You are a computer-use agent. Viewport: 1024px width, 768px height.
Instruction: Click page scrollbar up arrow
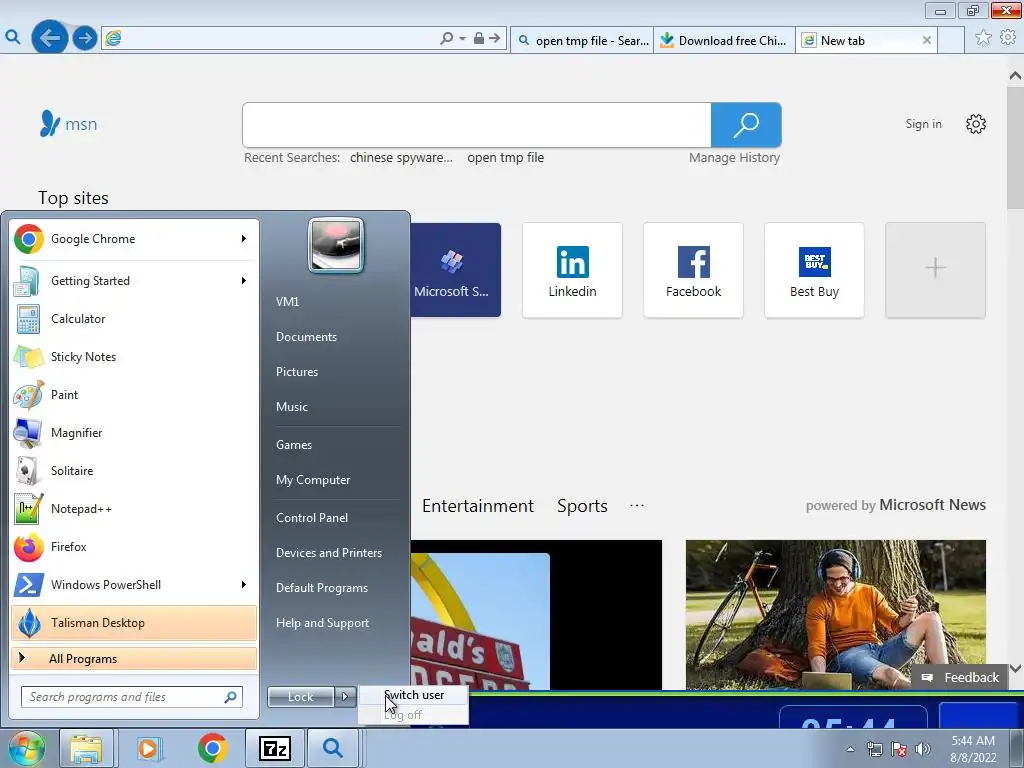1016,76
